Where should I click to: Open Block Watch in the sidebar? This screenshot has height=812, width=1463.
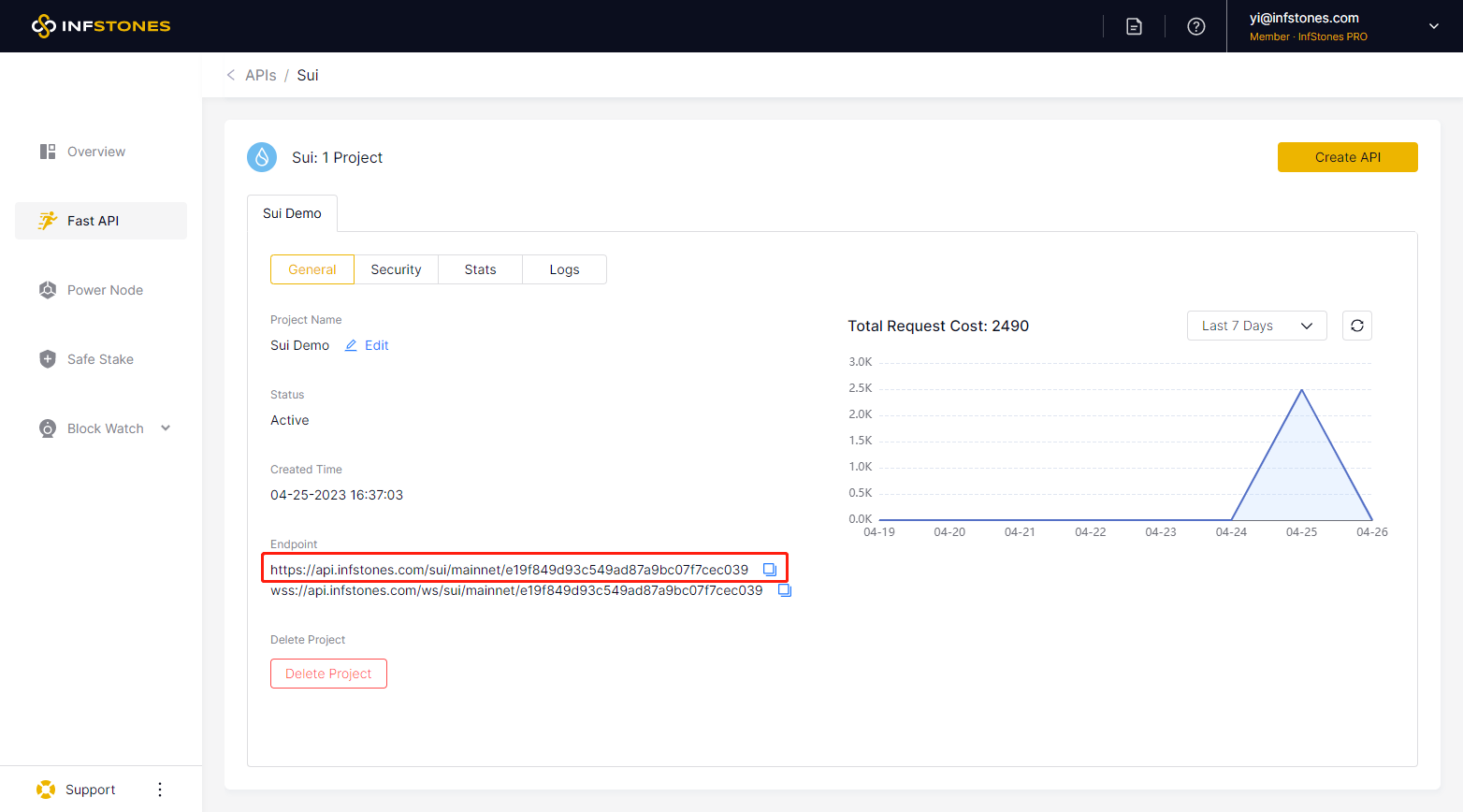[x=106, y=428]
